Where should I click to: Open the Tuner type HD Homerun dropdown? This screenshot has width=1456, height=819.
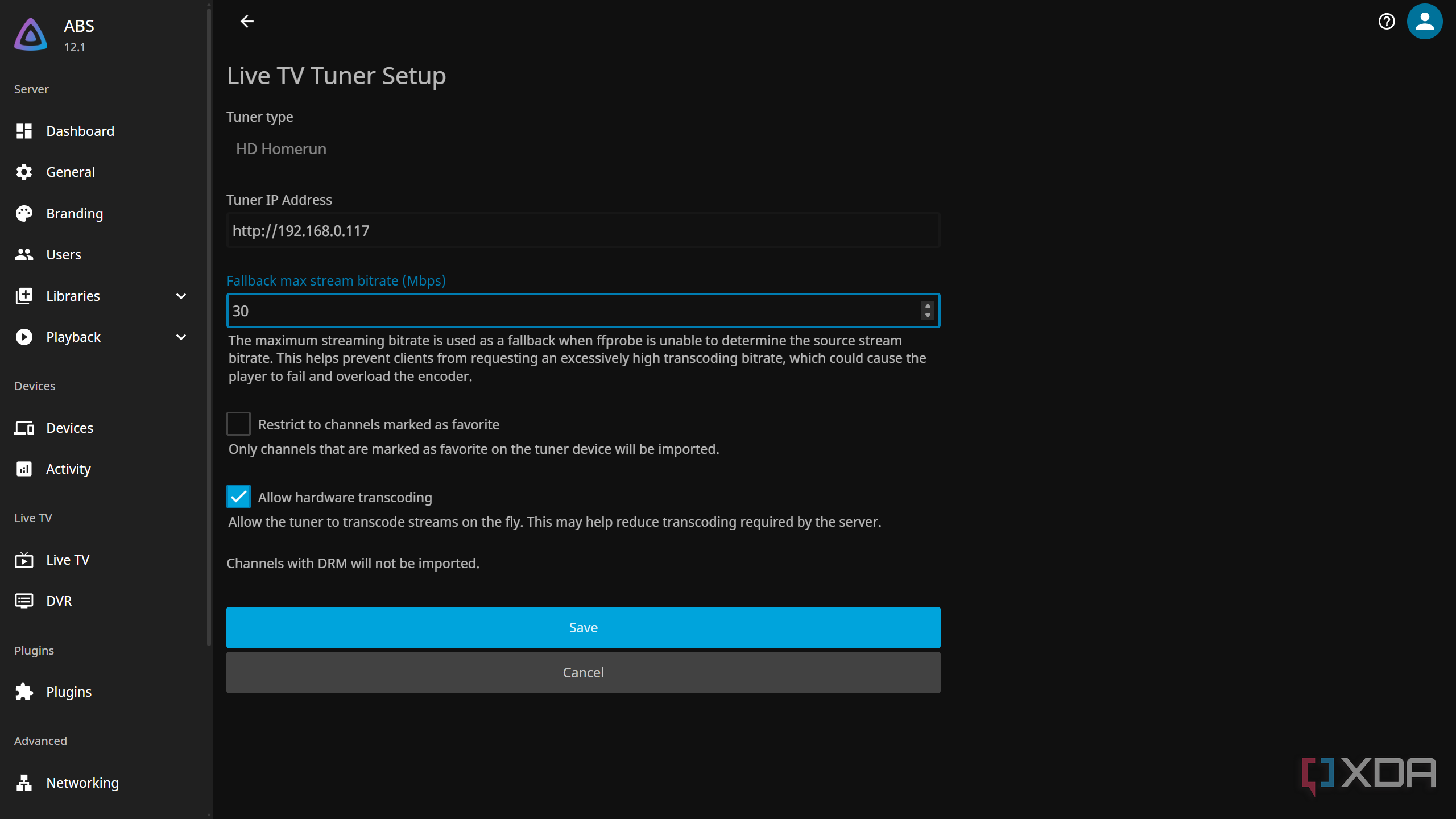tap(583, 148)
